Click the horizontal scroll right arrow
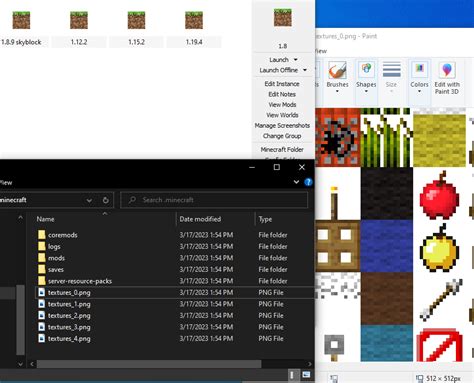 tap(310, 364)
